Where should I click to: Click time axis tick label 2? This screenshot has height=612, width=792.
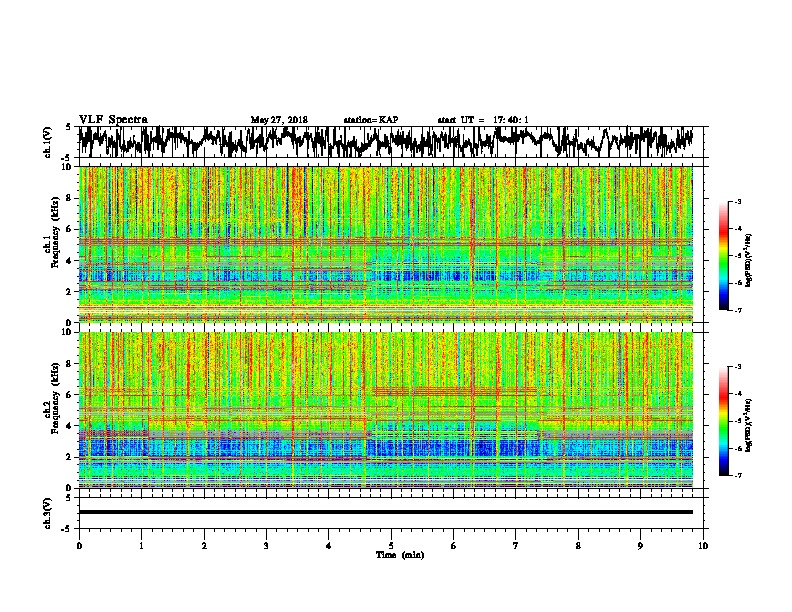coord(204,546)
